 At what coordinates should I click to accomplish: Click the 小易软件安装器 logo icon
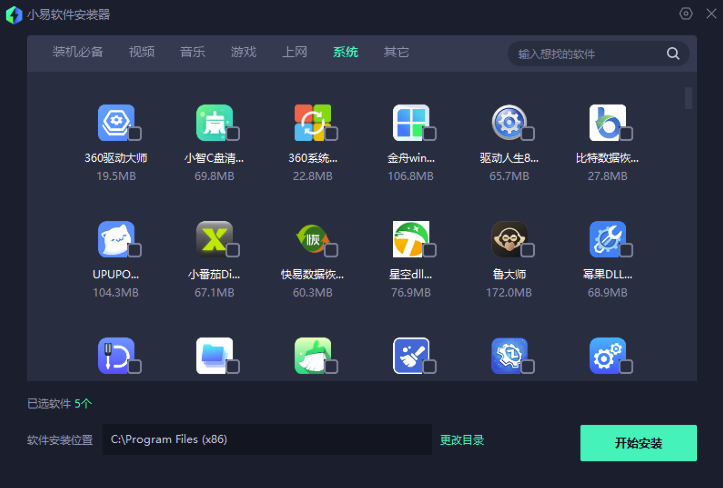14,15
